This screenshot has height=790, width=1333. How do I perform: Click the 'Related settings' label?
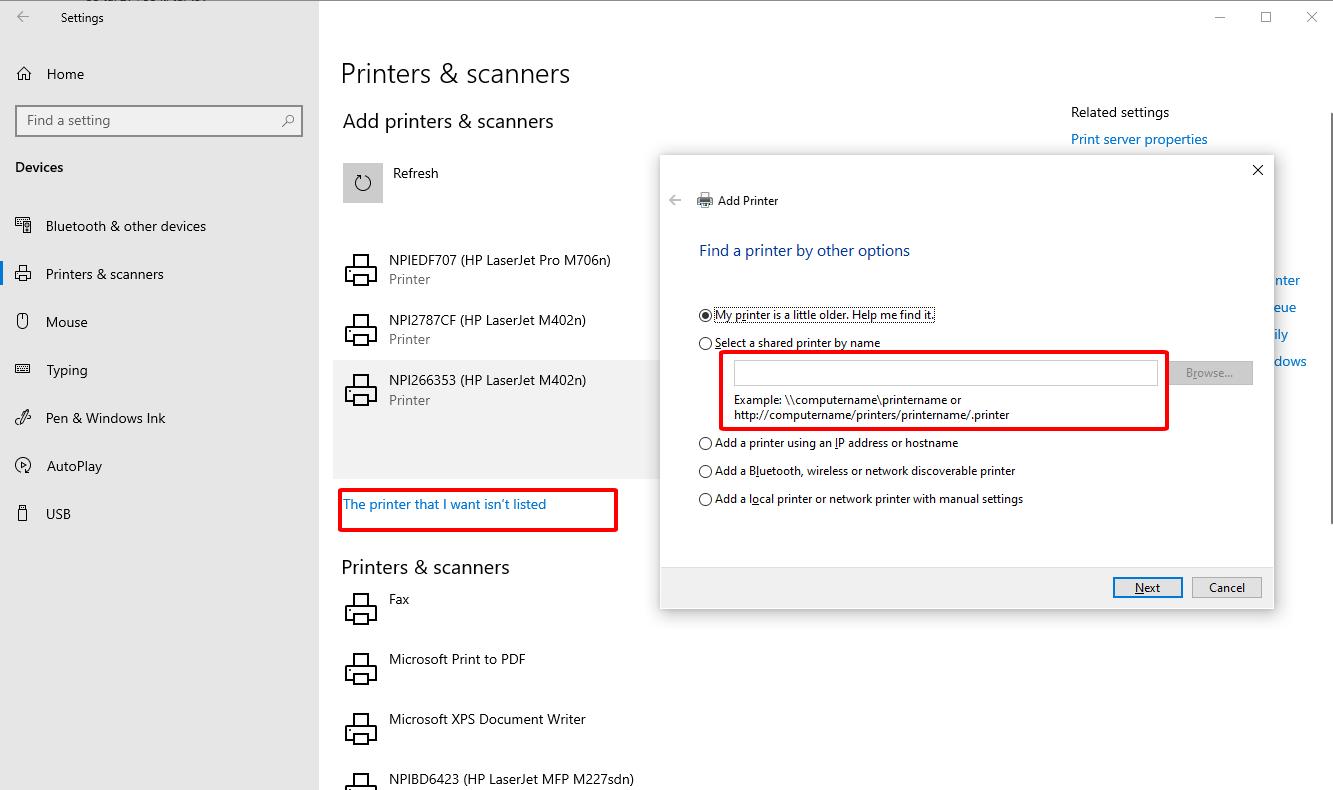click(x=1120, y=112)
